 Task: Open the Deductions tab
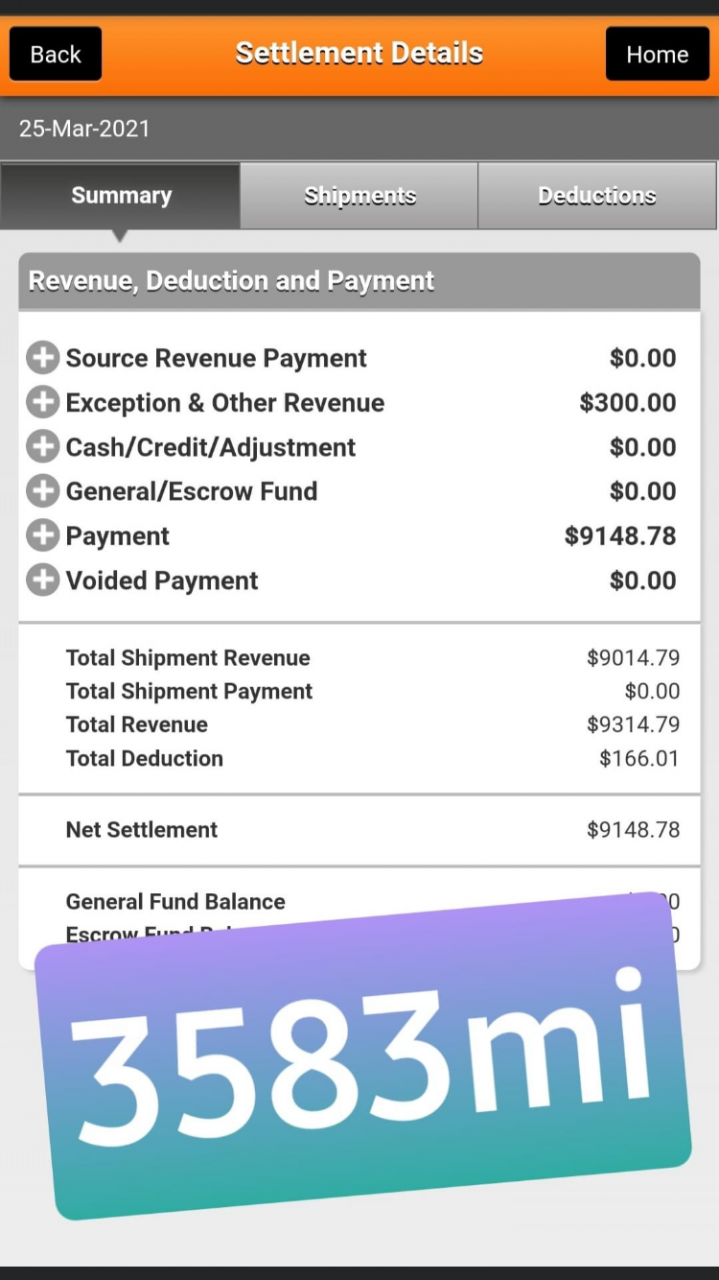point(597,195)
